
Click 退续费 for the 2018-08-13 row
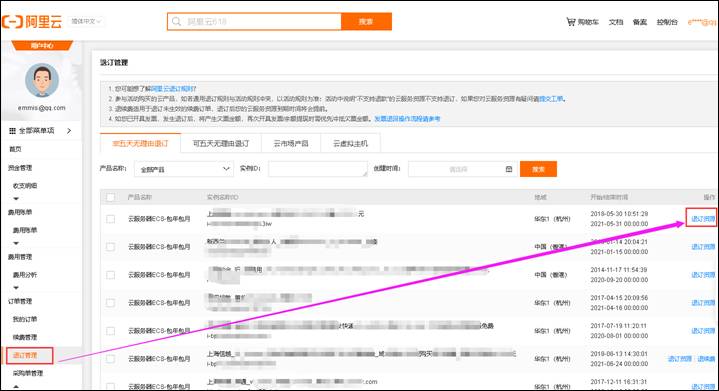706,359
